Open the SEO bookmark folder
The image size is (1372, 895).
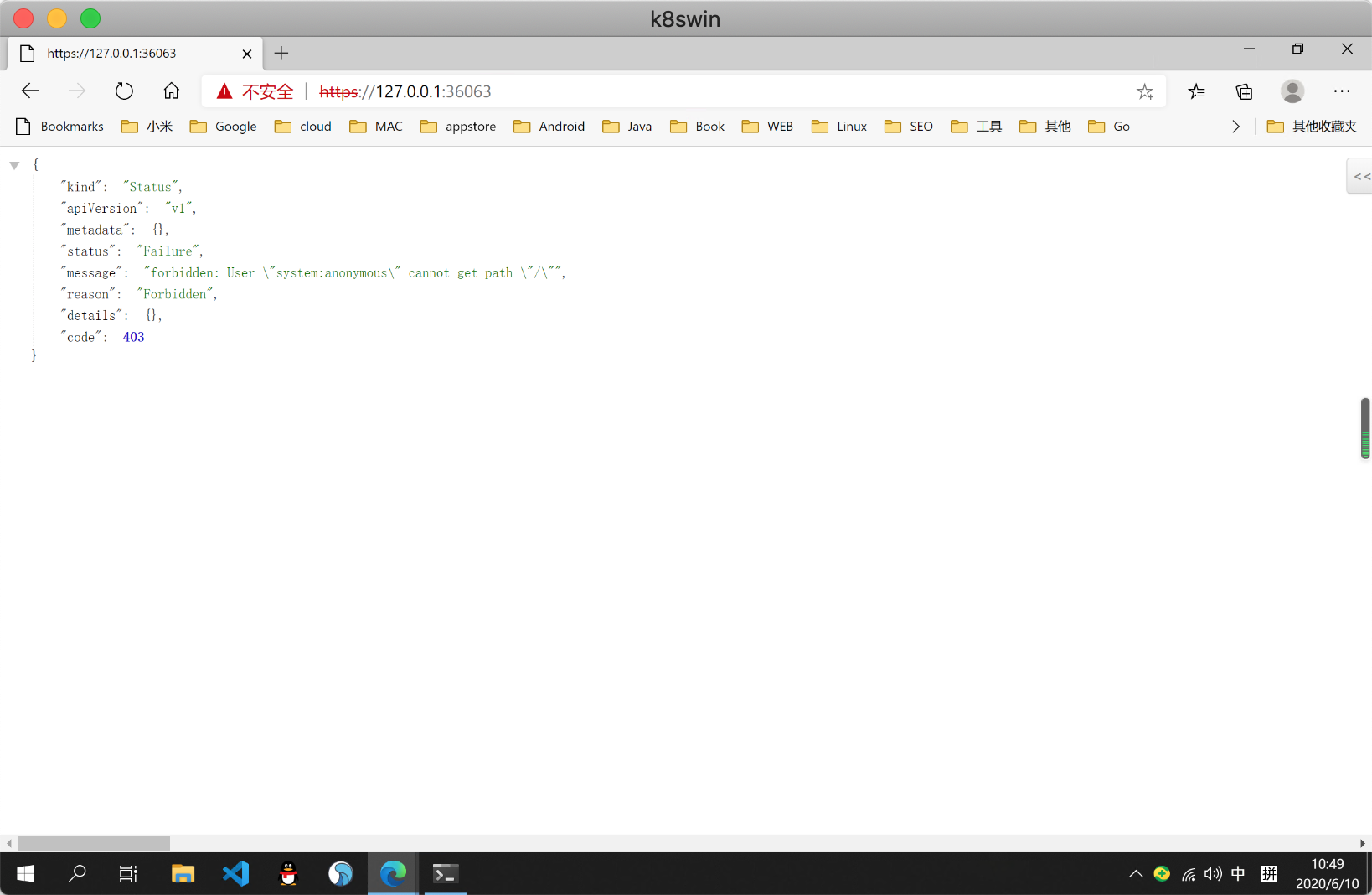pos(909,127)
